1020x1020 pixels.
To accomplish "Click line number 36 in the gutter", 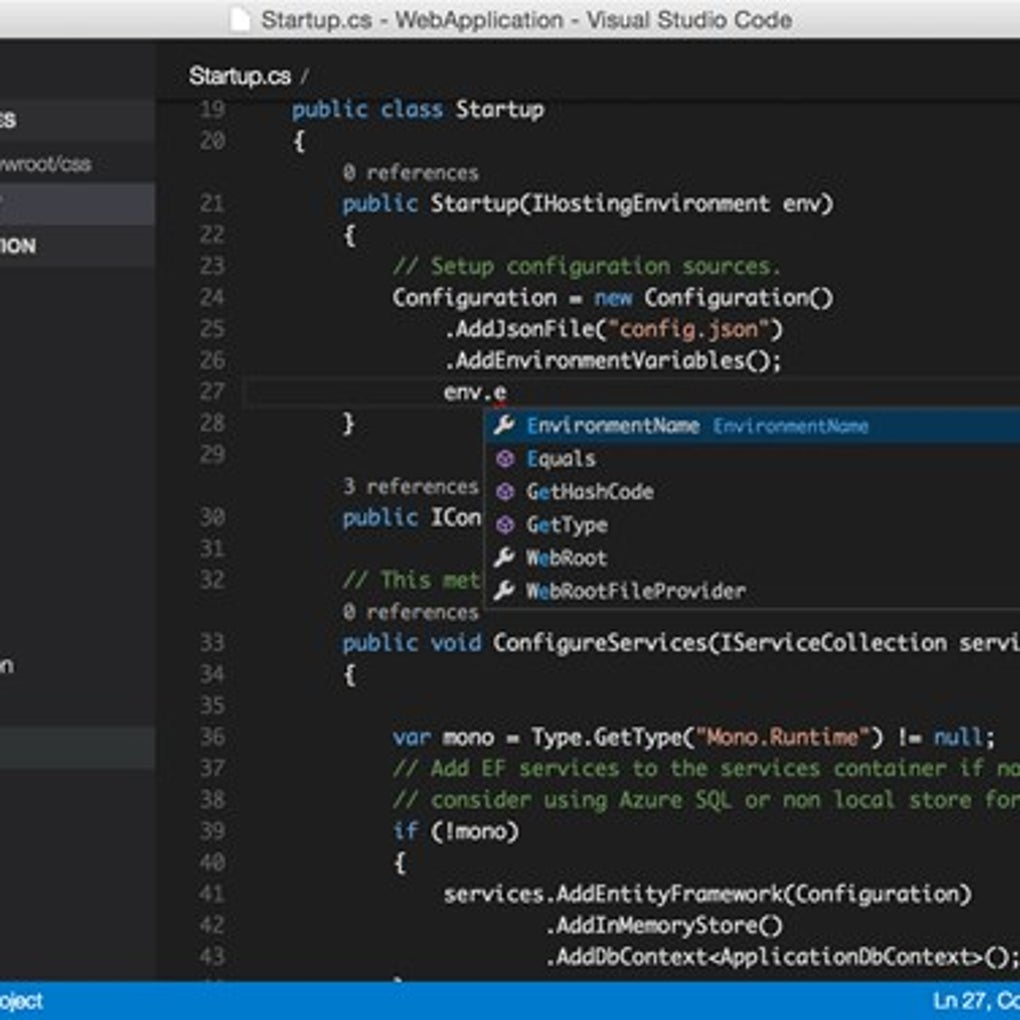I will [x=213, y=737].
